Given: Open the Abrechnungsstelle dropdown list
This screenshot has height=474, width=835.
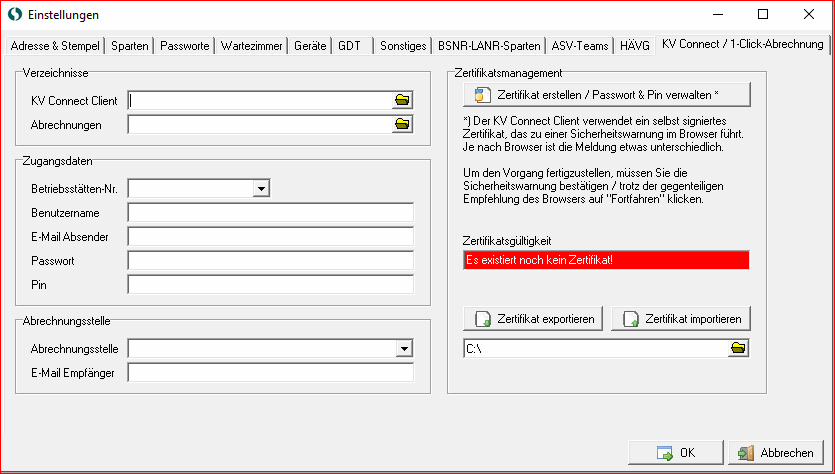Looking at the screenshot, I should click(404, 348).
